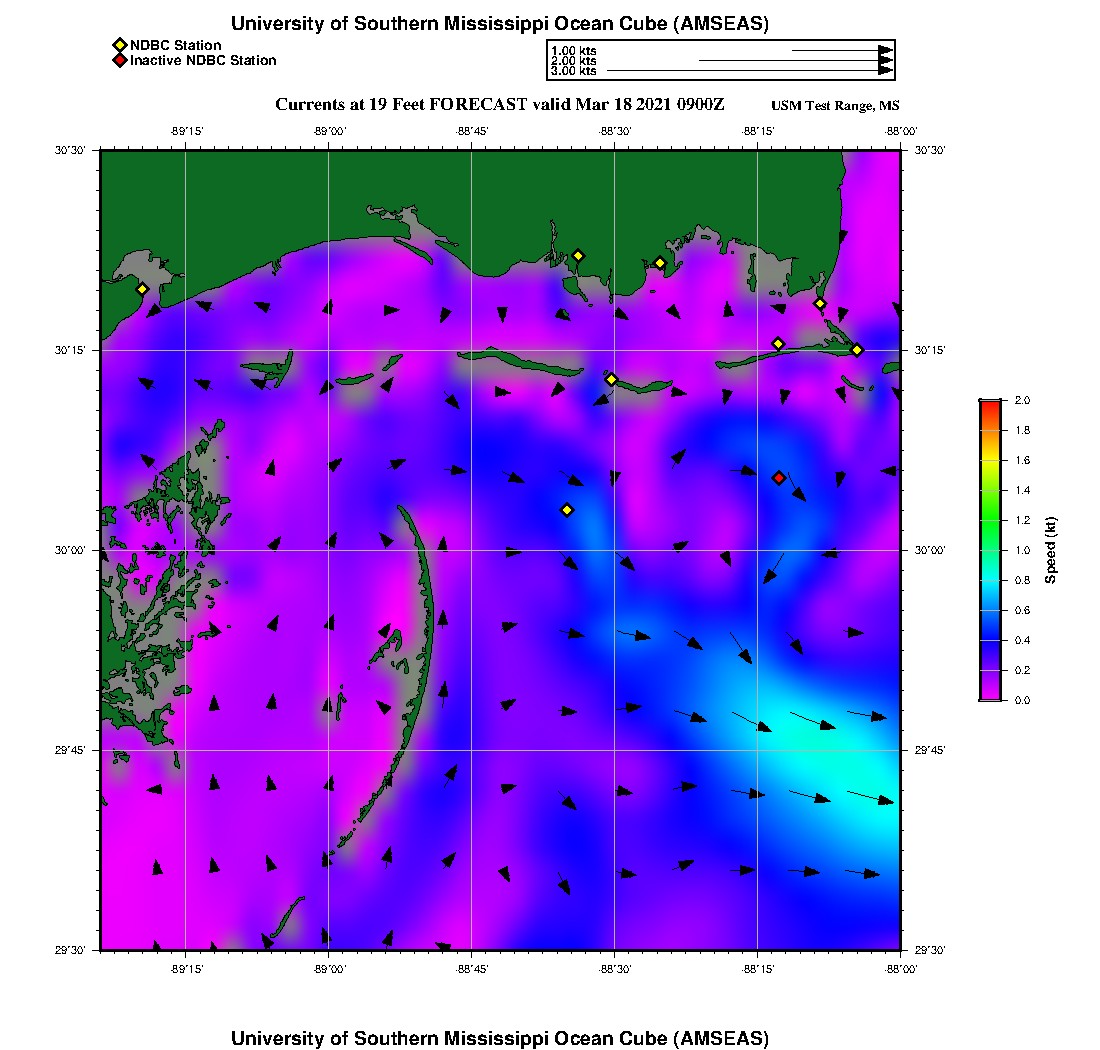Click the bottom Ocean Cube (AMSEAS) footer title
Image resolution: width=1100 pixels, height=1050 pixels.
click(x=499, y=1038)
